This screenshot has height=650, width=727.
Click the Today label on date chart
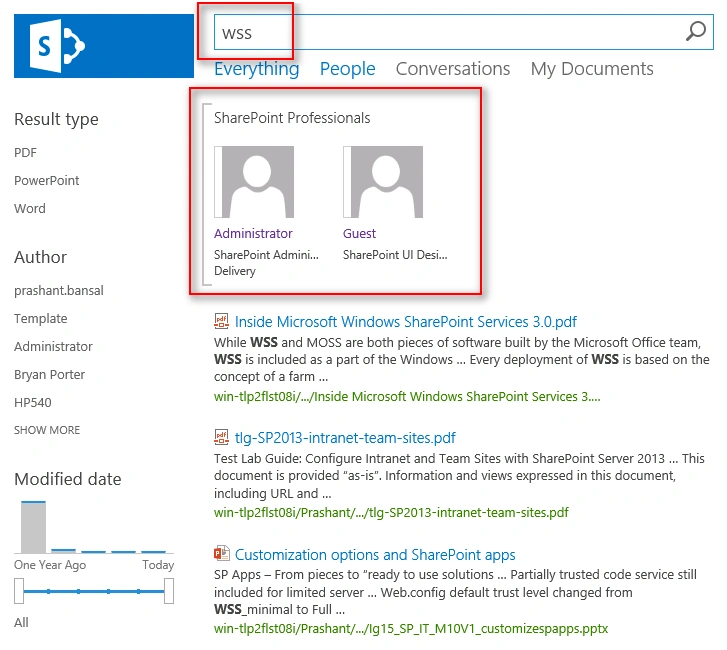click(158, 565)
